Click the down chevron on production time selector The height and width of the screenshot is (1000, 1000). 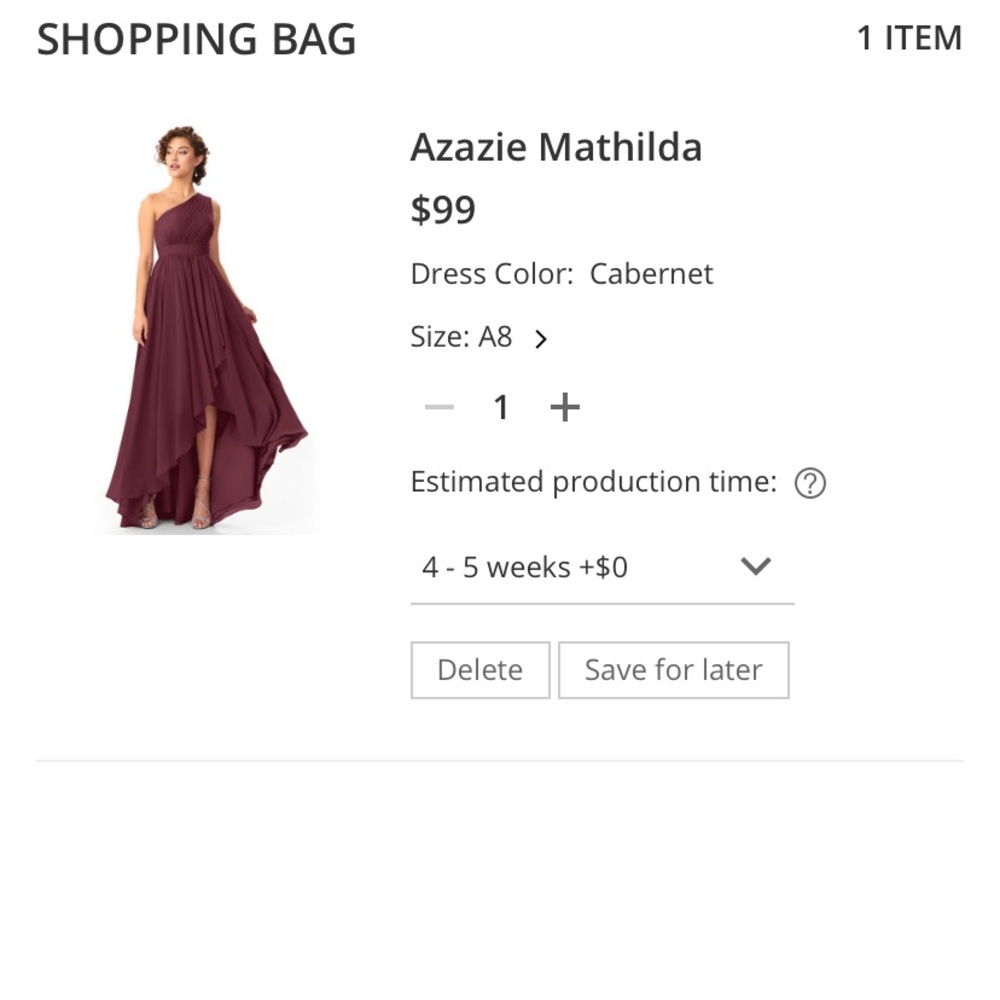click(x=758, y=566)
